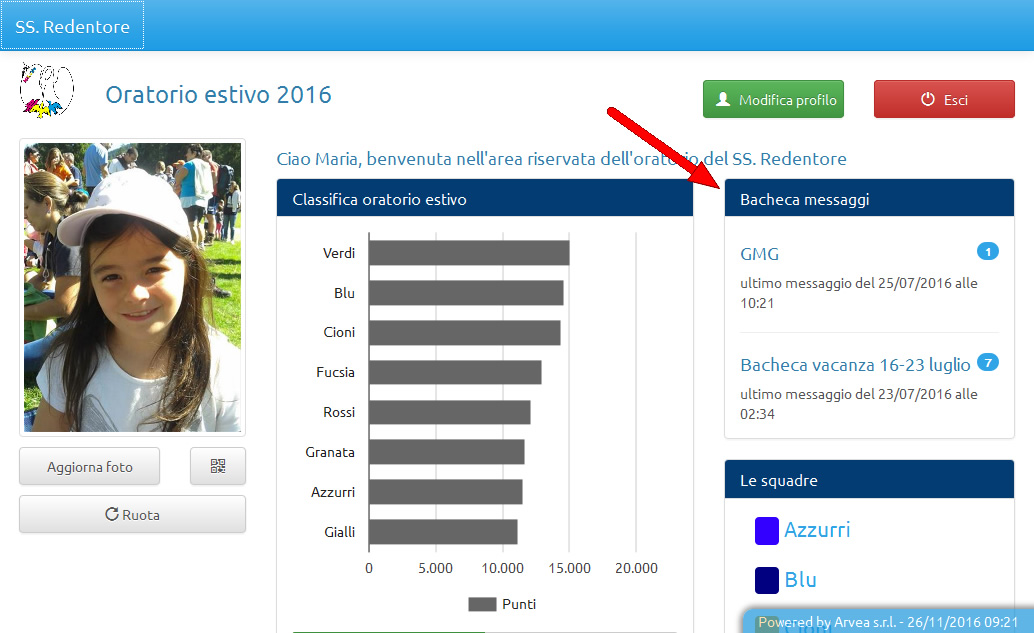Viewport: 1034px width, 633px height.
Task: Click the Azzurri color swatch
Action: [x=767, y=531]
